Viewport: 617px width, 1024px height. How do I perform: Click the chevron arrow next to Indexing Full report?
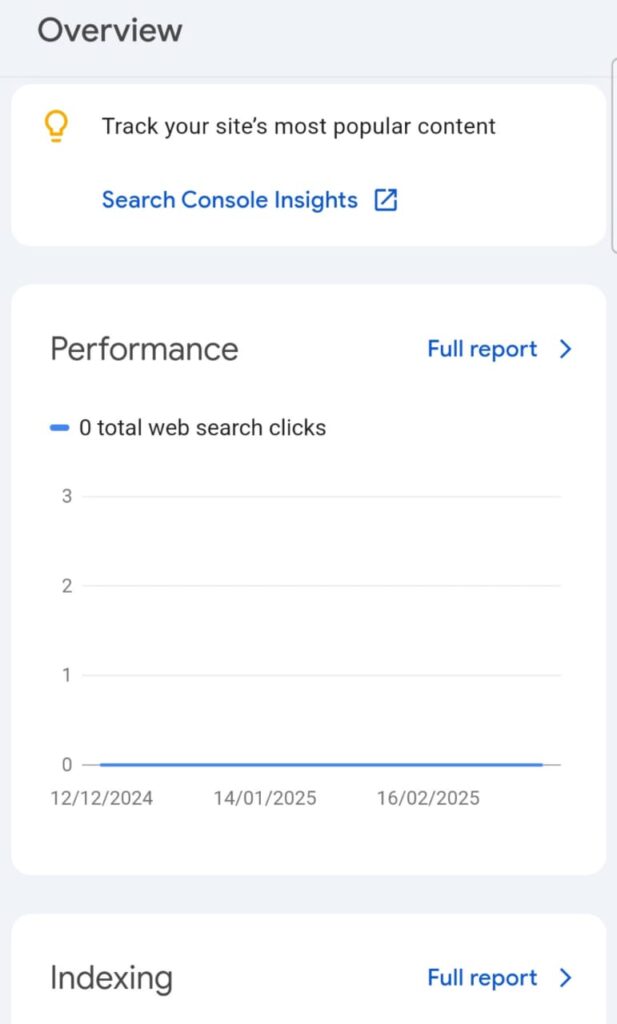(x=566, y=978)
